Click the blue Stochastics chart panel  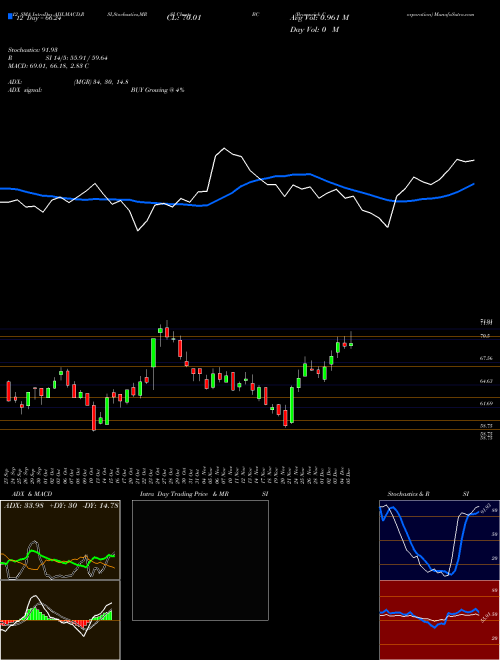coord(439,540)
